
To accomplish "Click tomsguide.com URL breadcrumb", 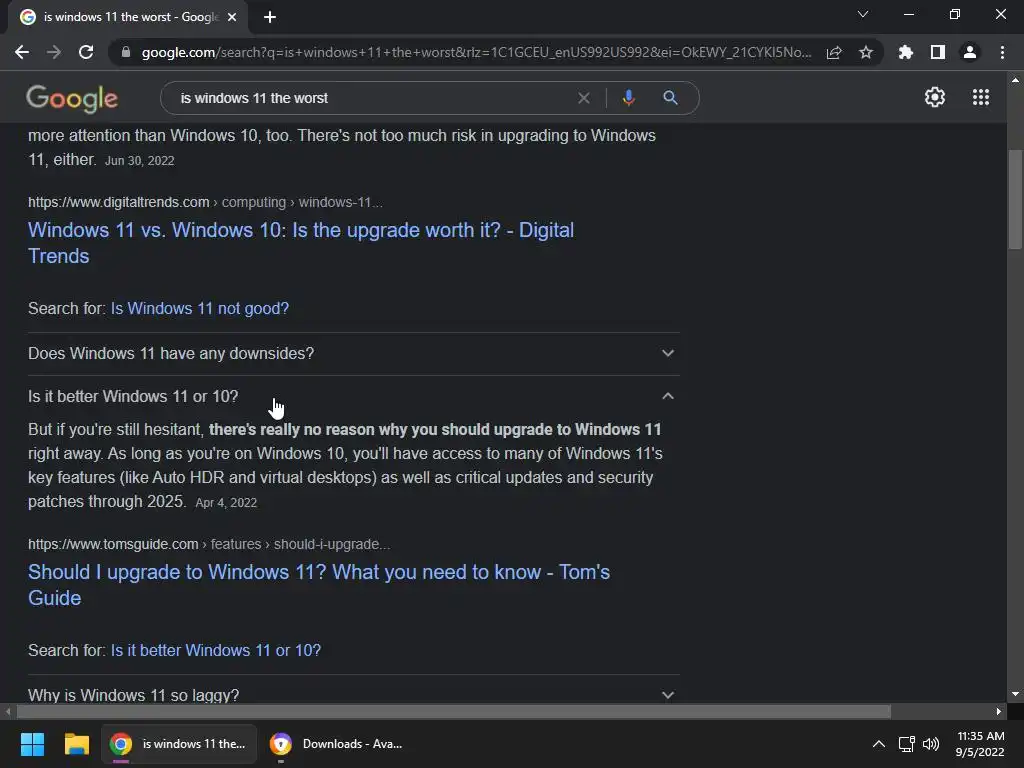I will [209, 544].
